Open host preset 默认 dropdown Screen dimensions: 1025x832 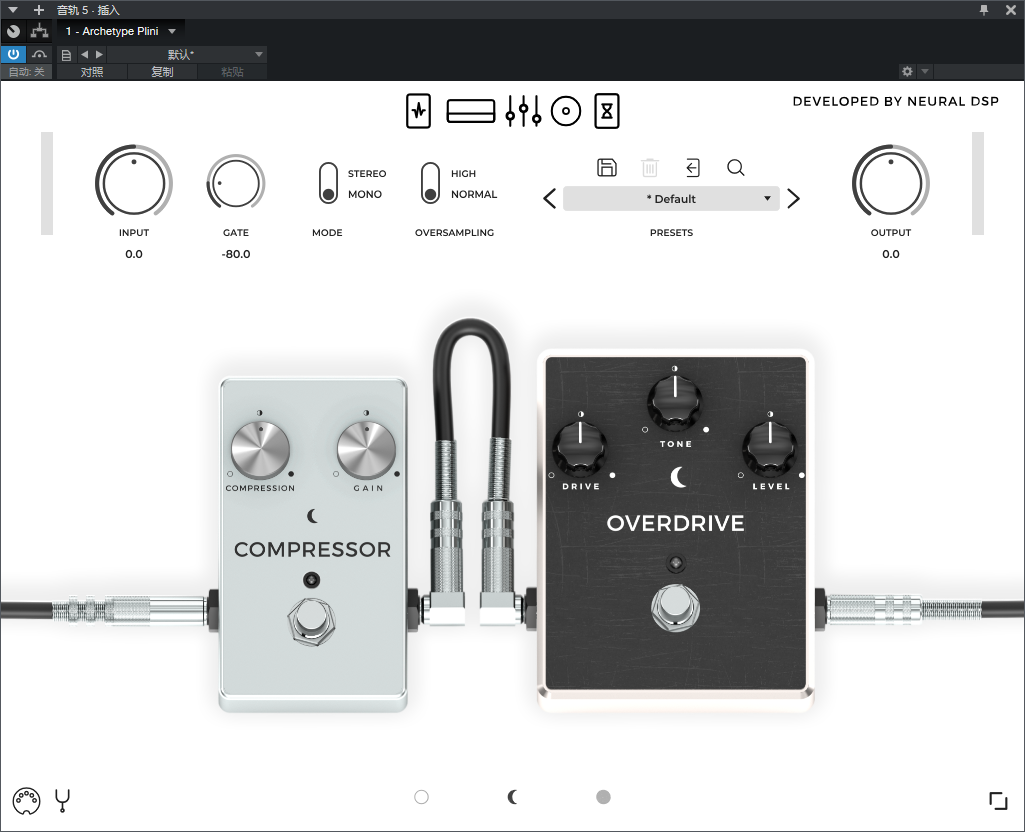186,55
